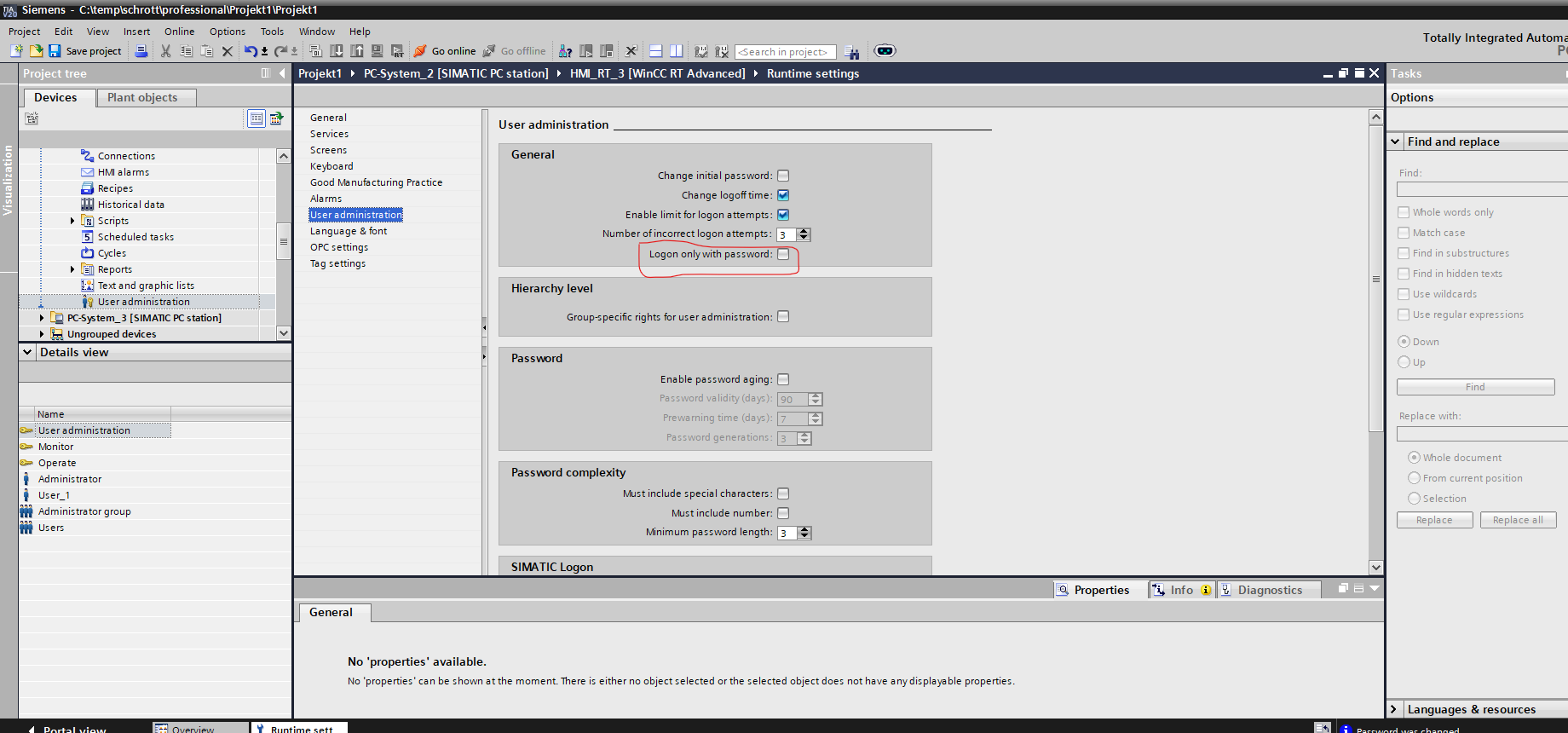Click the Connections icon in project tree
The height and width of the screenshot is (733, 1568).
pyautogui.click(x=87, y=156)
